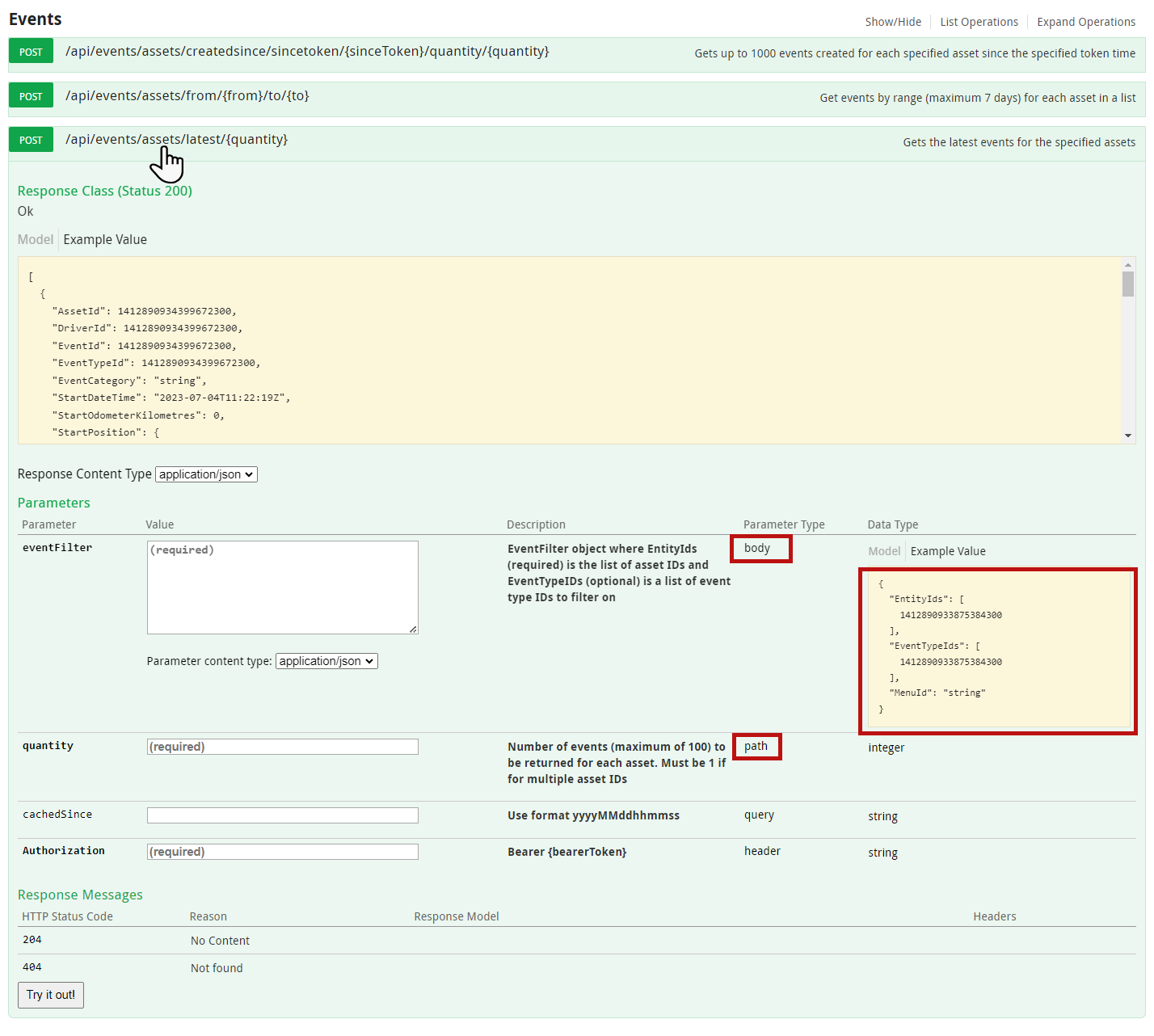Click the 204 status code cell
Viewport: 1154px width, 1036px height.
32,940
